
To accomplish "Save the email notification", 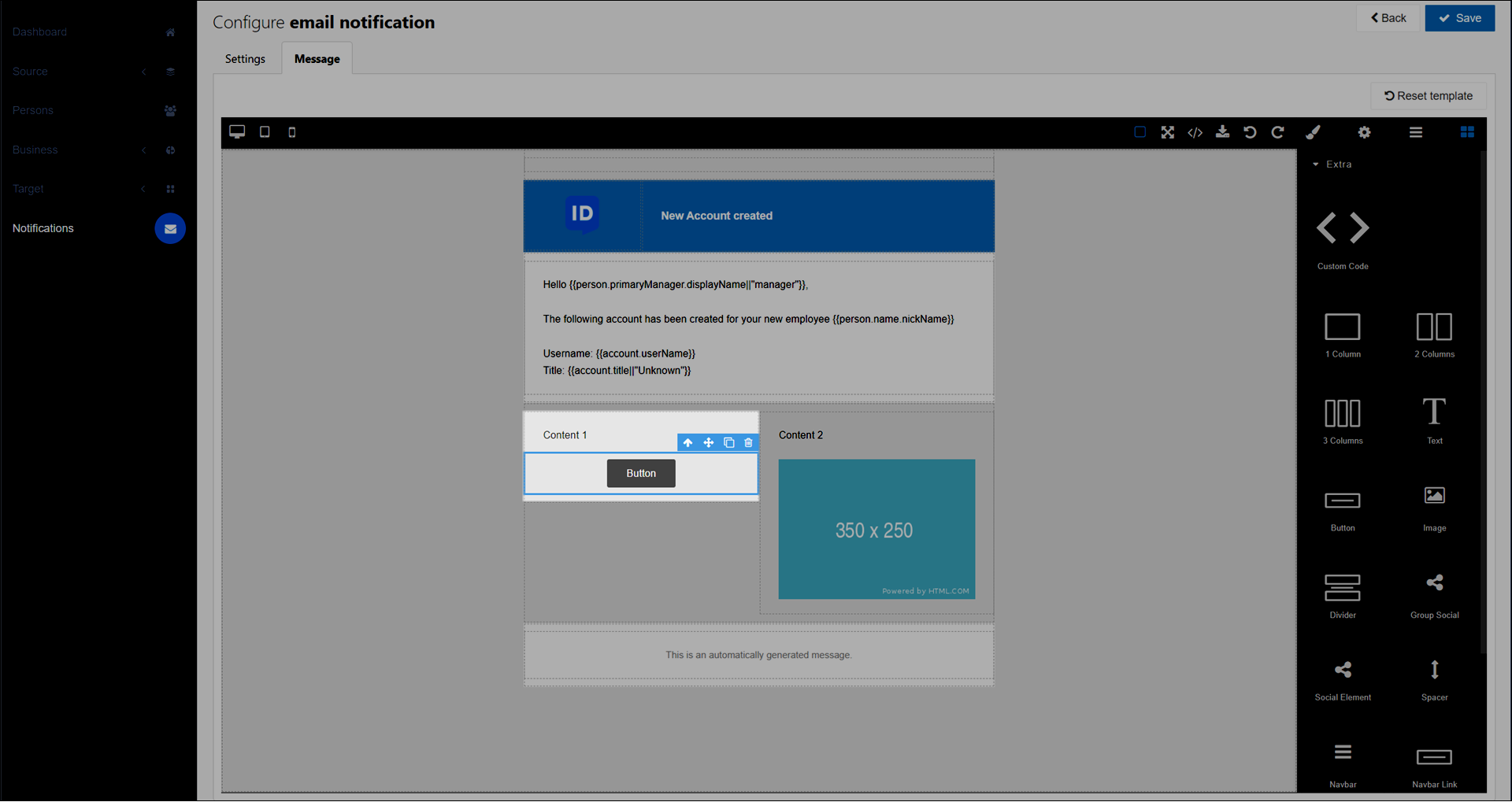I will [x=1460, y=18].
